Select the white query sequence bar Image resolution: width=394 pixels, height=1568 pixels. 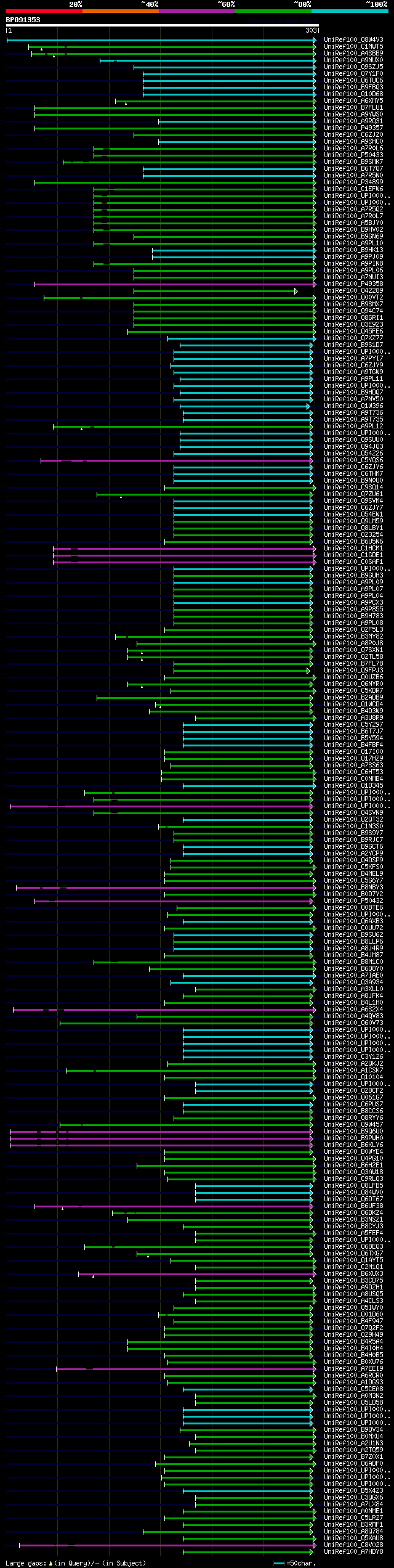tap(162, 25)
